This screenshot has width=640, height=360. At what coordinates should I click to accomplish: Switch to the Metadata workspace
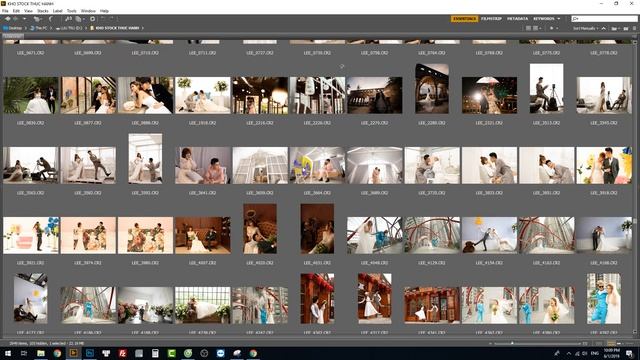(517, 19)
